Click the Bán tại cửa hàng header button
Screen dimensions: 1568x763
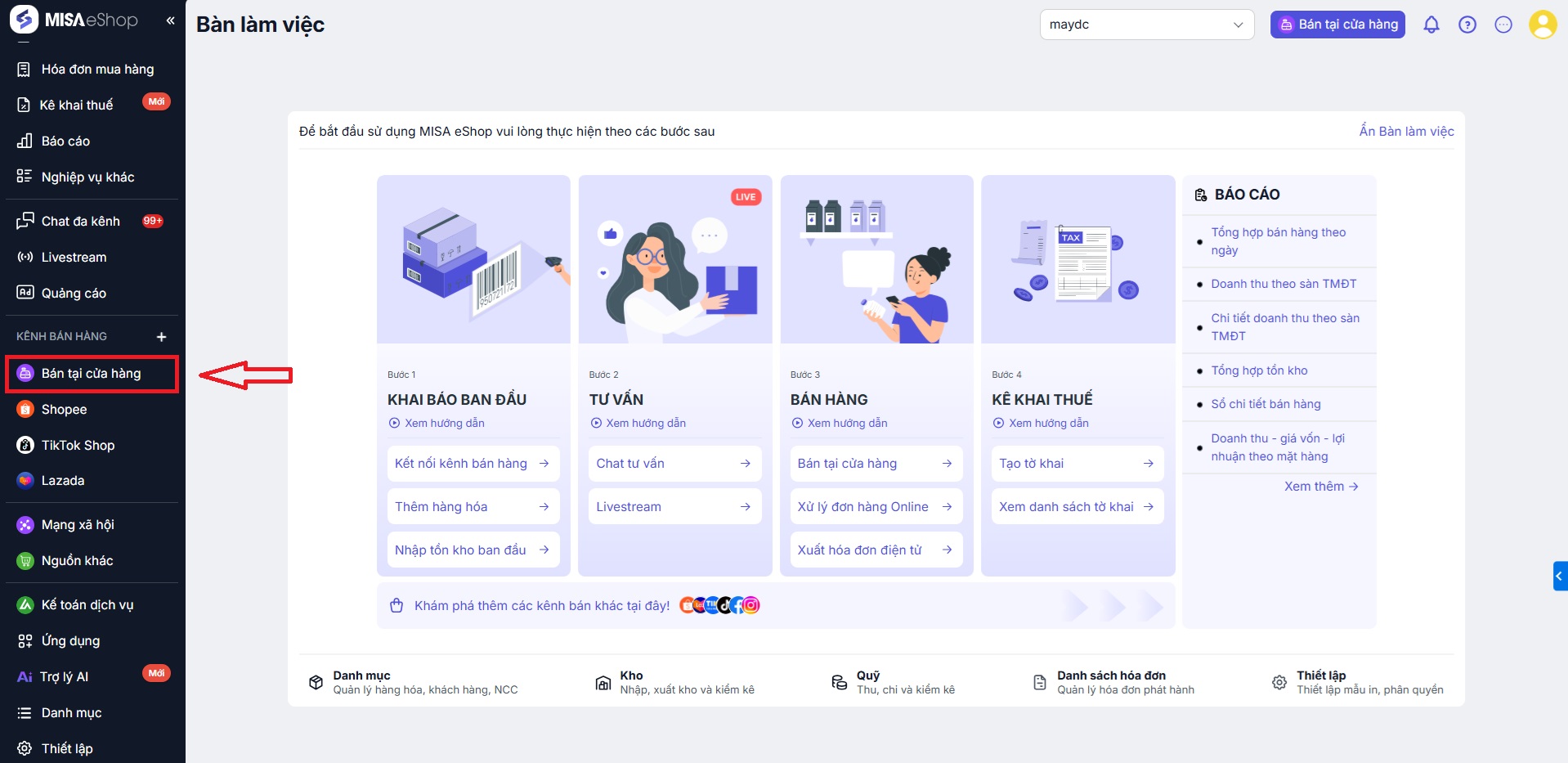tap(1337, 25)
